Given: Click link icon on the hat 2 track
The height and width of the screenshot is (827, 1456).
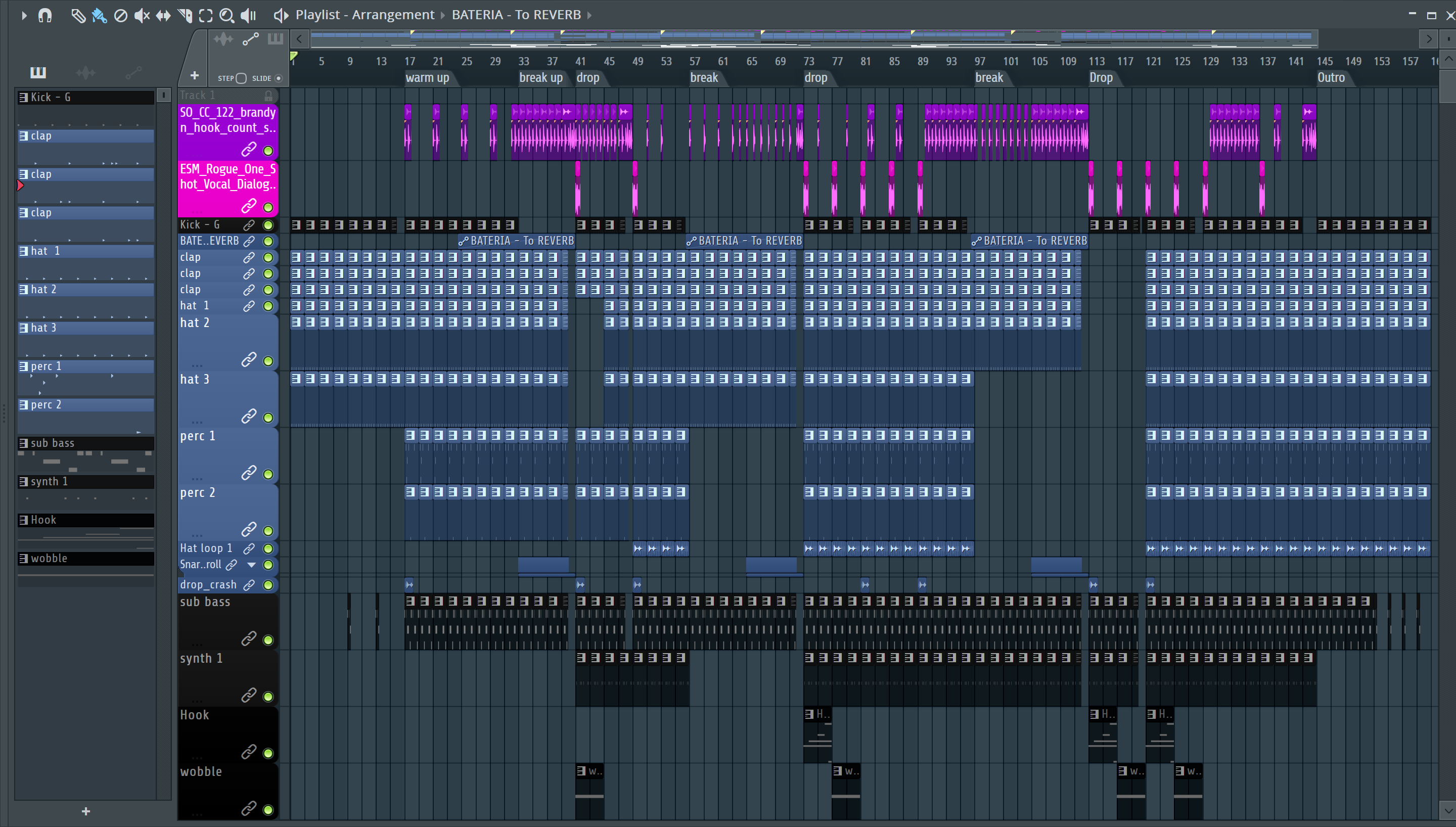Looking at the screenshot, I should click(x=248, y=359).
